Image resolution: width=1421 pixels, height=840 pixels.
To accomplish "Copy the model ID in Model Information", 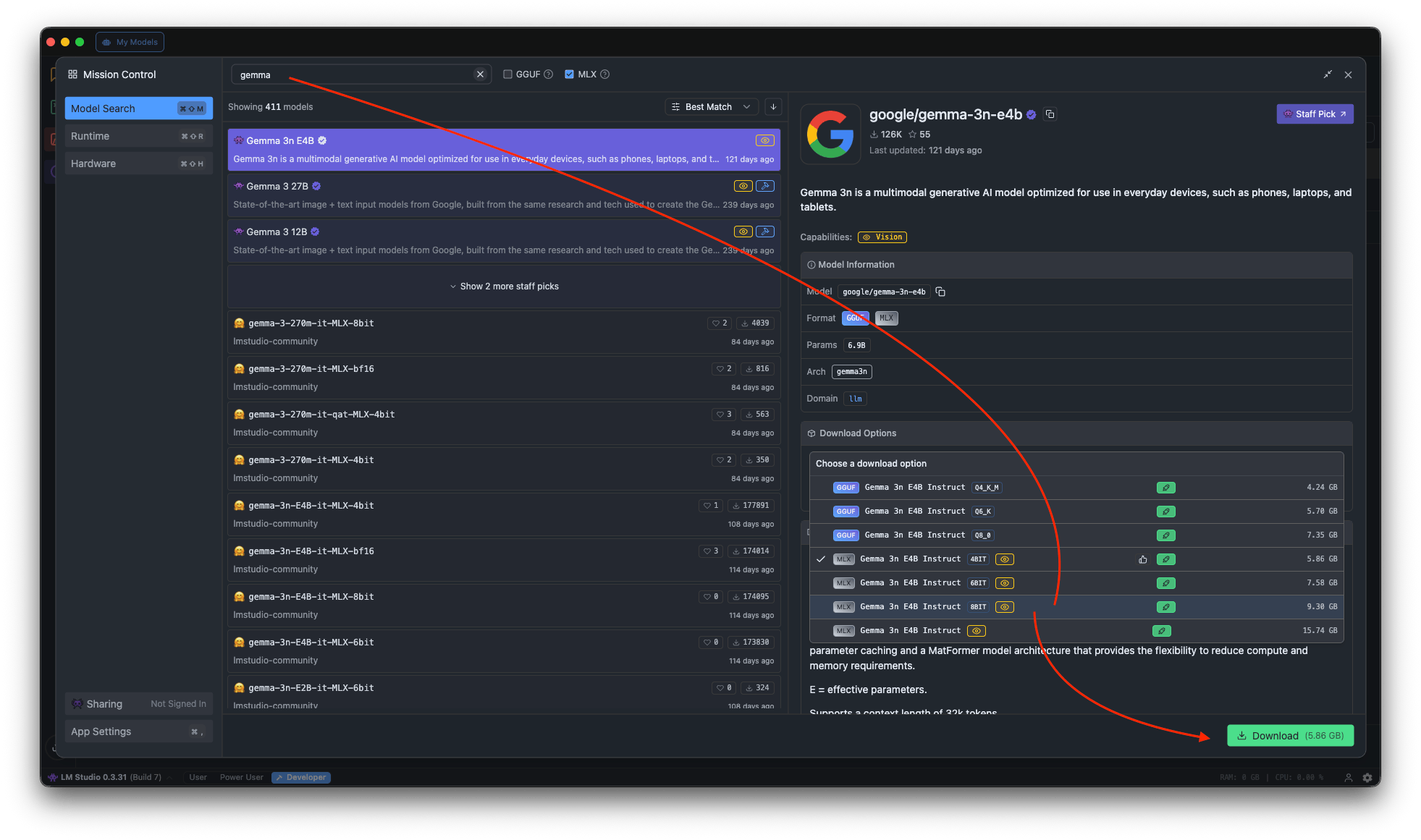I will tap(940, 292).
